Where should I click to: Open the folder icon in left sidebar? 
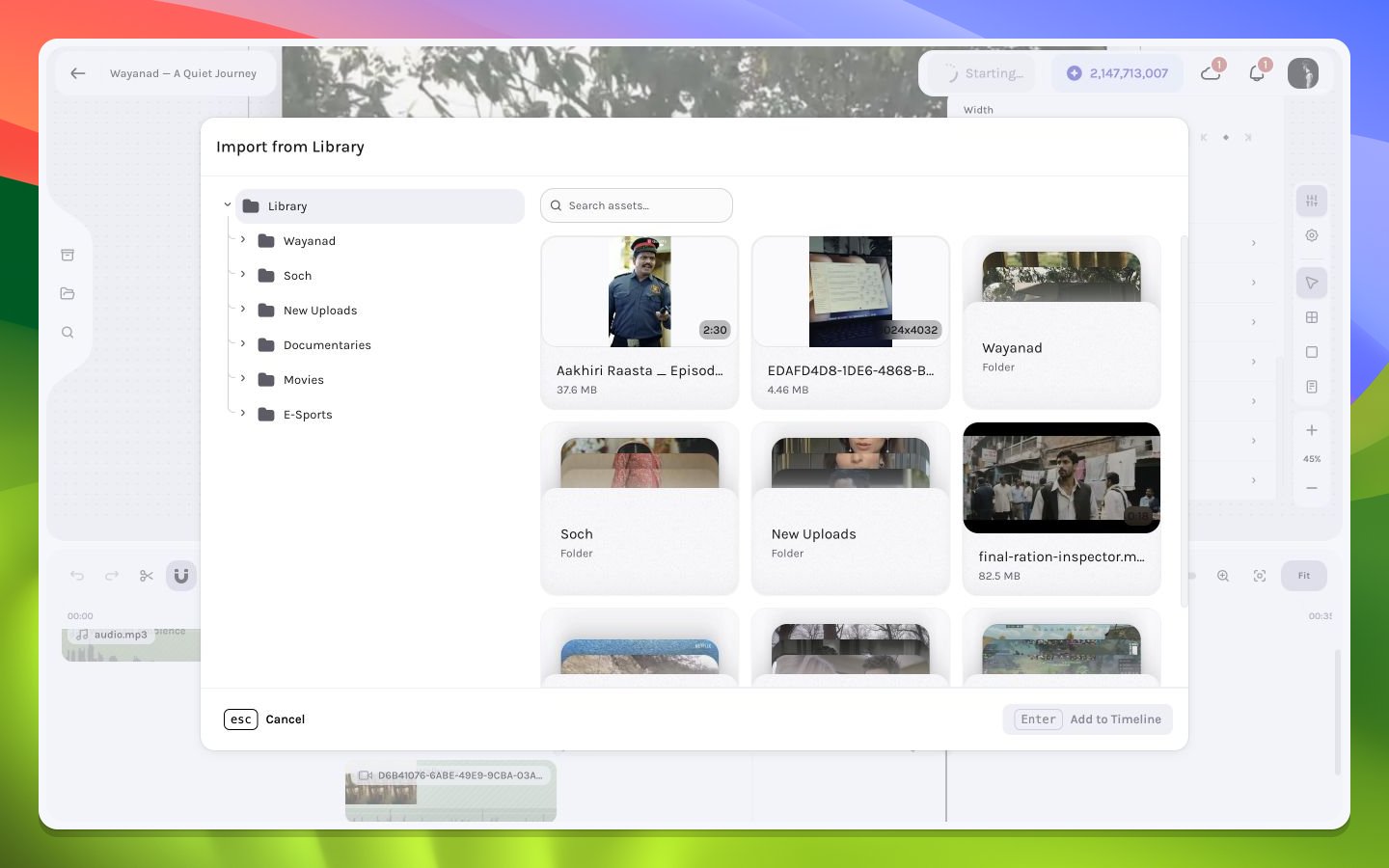(68, 293)
